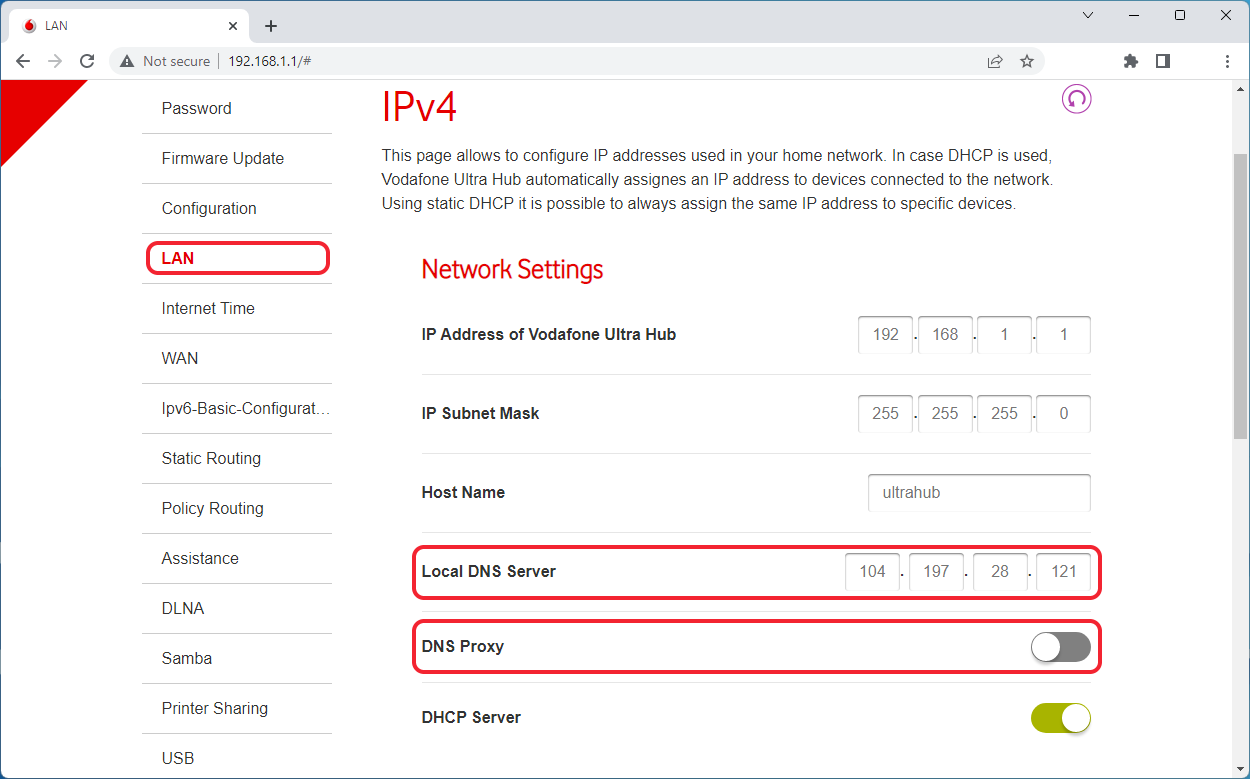Click first octet of IP Subnet Mask
Image resolution: width=1250 pixels, height=779 pixels.
886,414
